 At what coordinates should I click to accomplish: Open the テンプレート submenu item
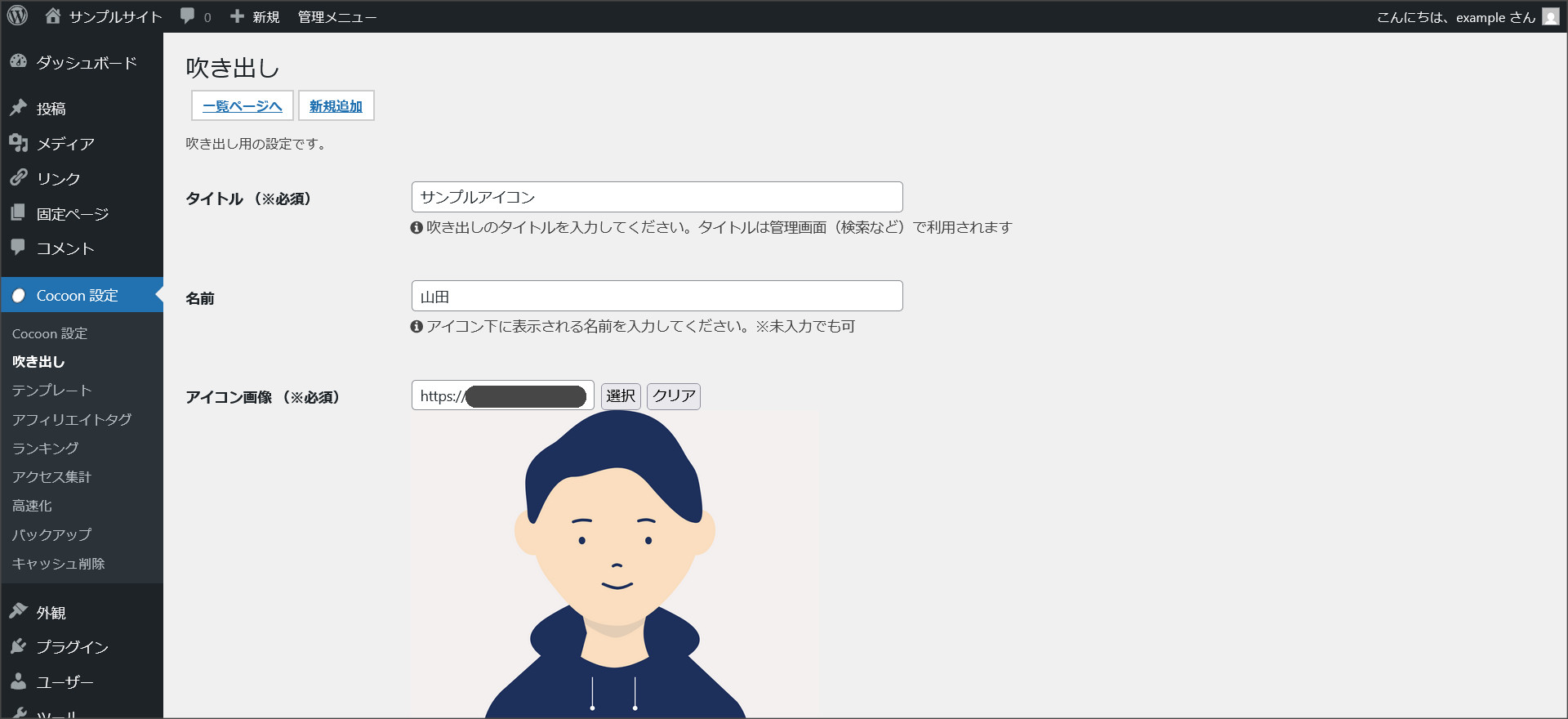(51, 391)
